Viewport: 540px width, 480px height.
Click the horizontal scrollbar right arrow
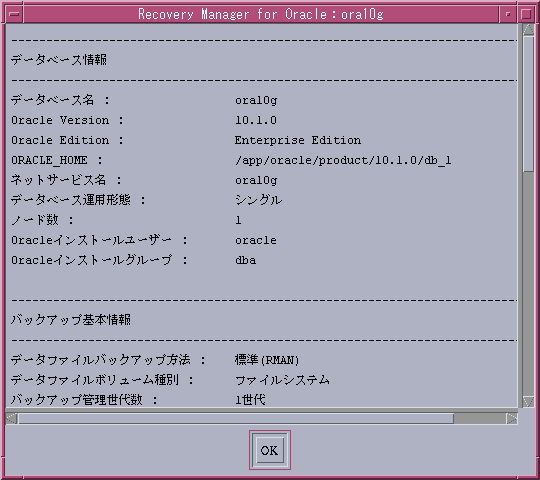(512, 418)
